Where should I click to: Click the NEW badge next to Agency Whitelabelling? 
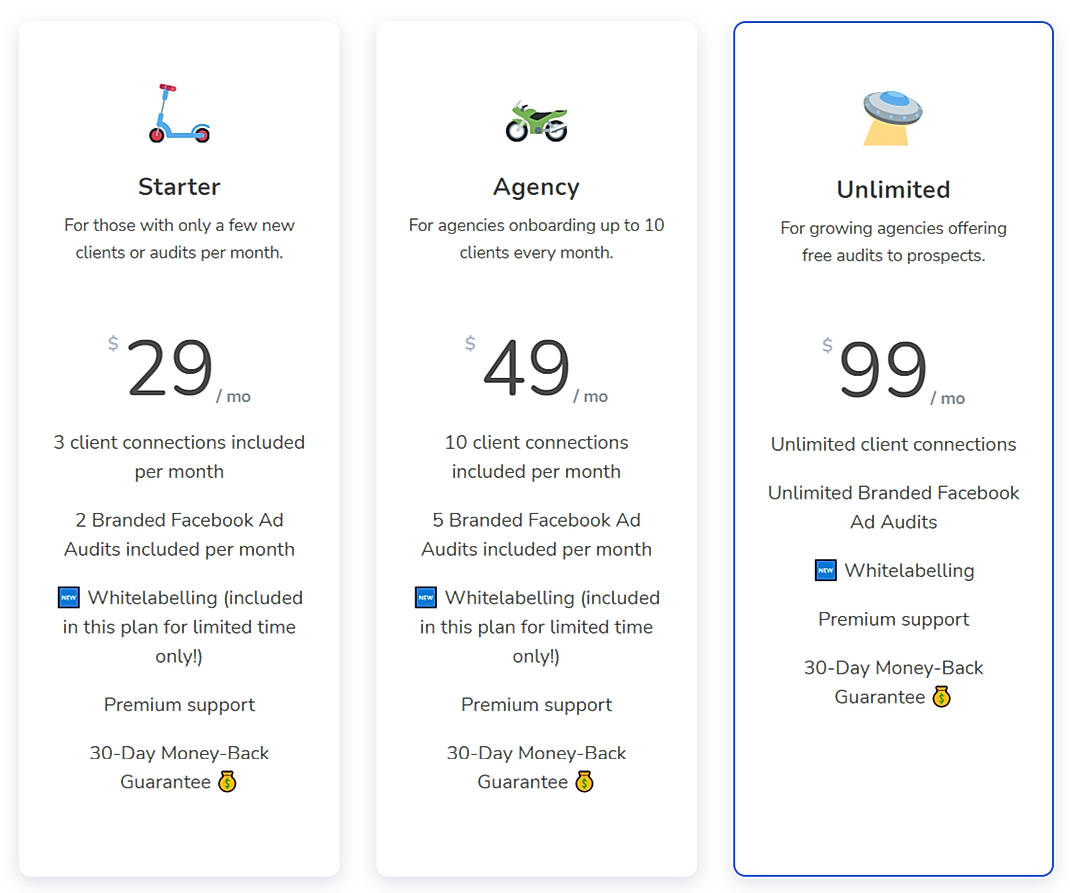click(425, 597)
